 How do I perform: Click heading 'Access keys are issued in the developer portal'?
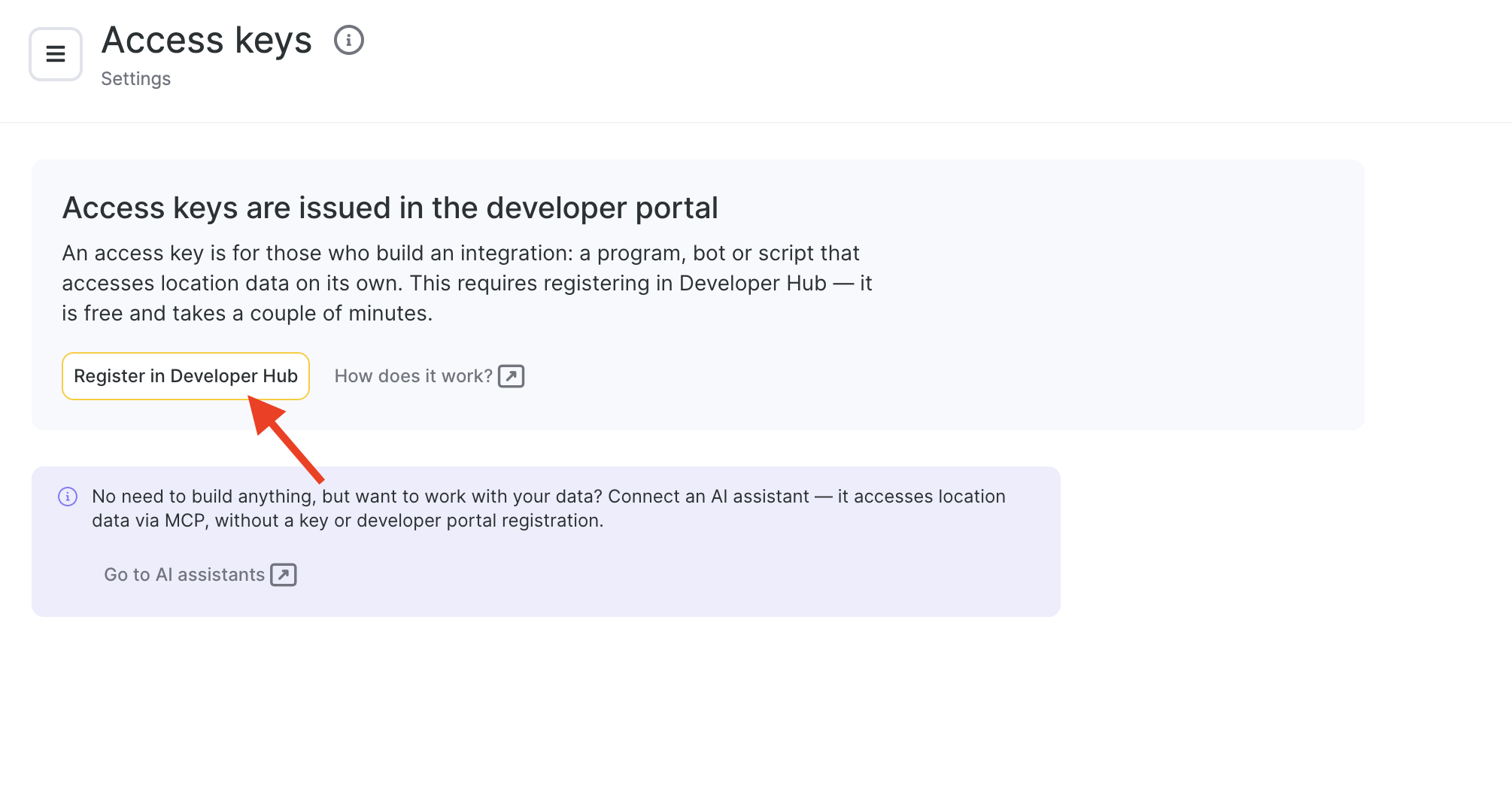click(x=390, y=208)
